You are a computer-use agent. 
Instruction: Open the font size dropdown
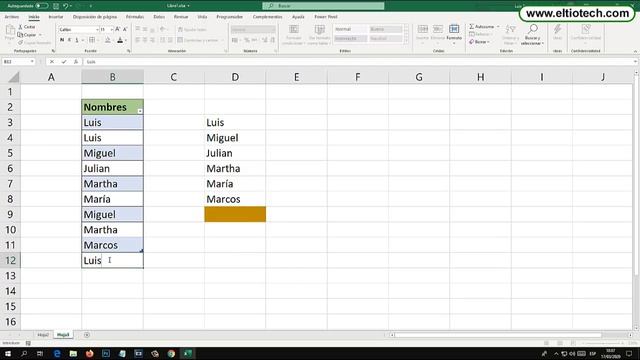point(111,29)
